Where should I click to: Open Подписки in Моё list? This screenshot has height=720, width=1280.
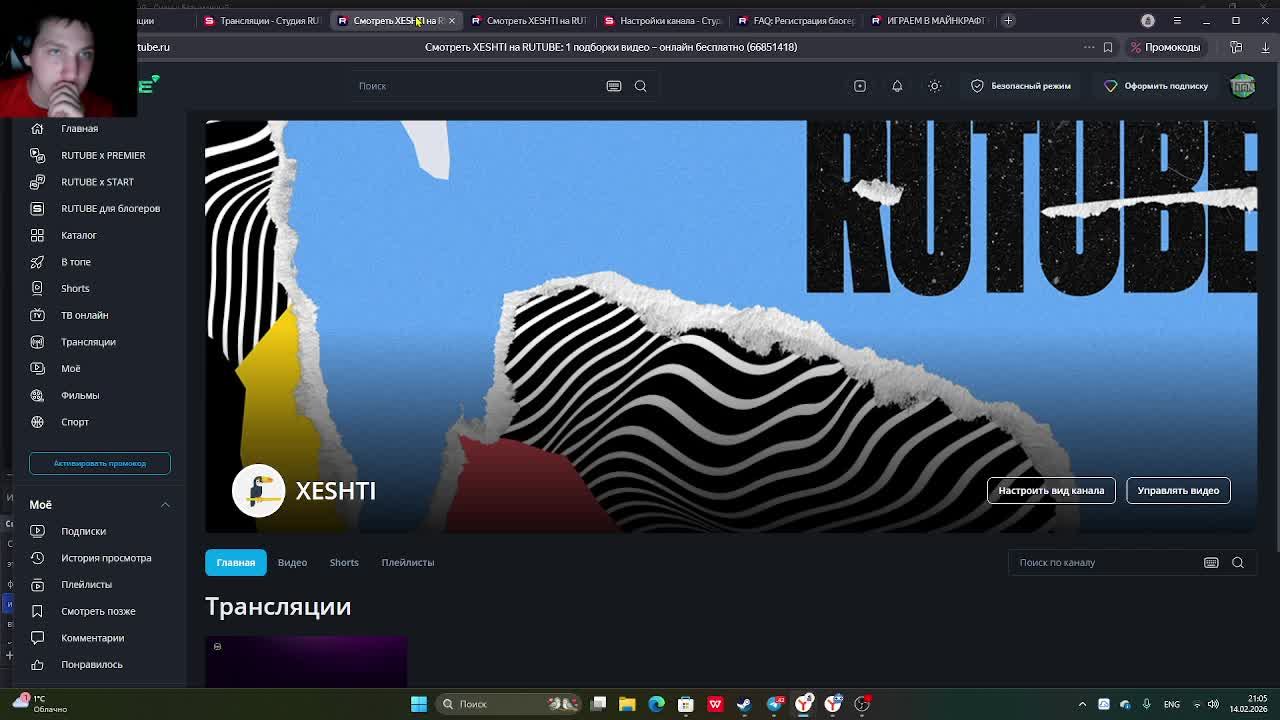83,531
